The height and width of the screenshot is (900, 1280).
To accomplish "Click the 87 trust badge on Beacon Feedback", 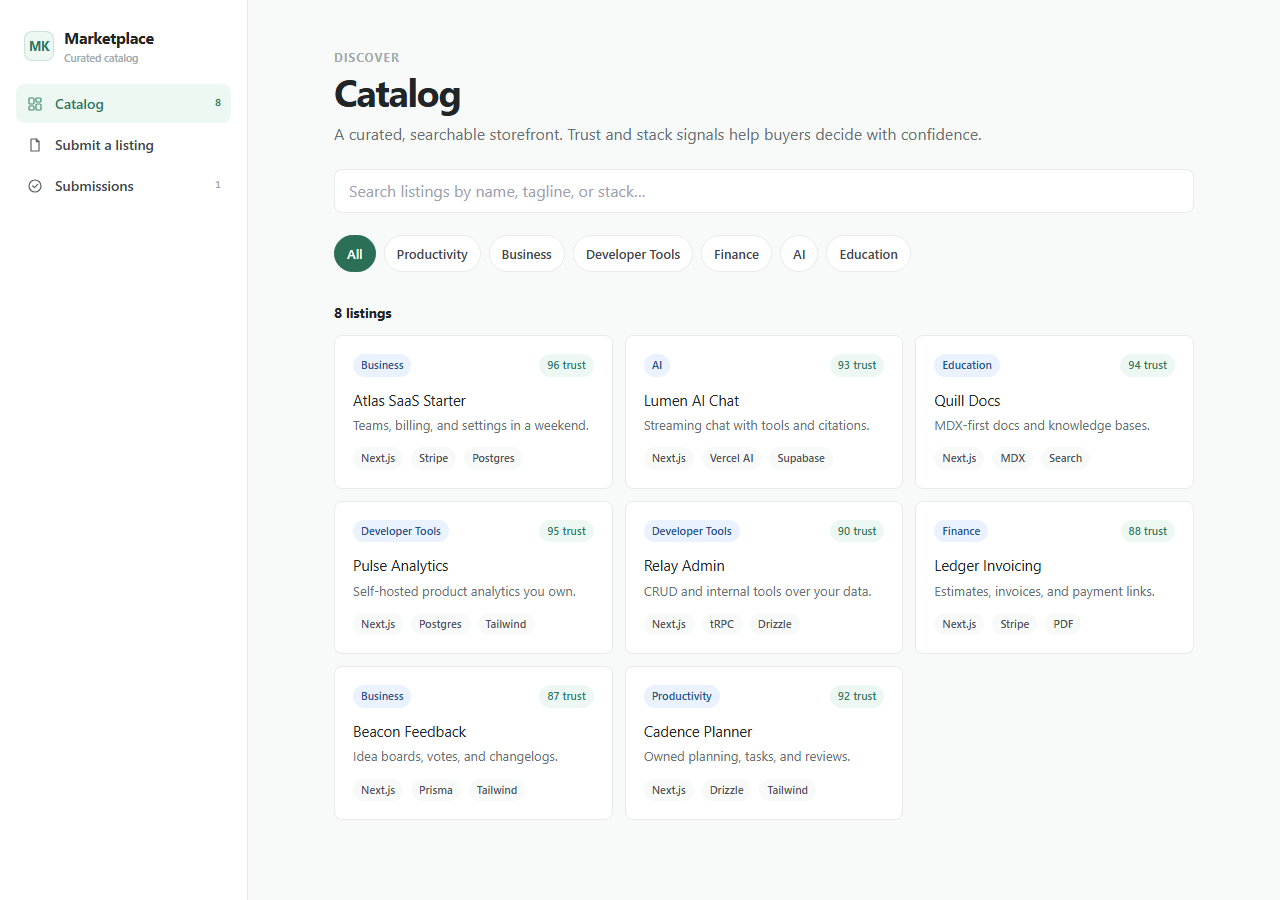I will (566, 696).
